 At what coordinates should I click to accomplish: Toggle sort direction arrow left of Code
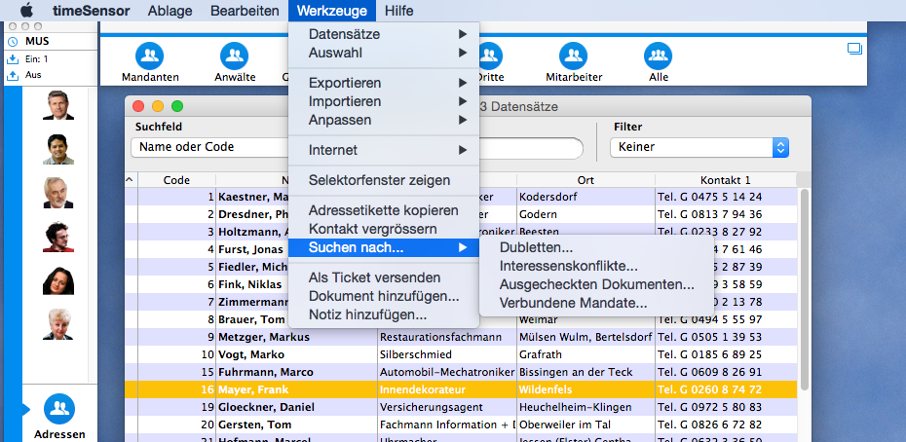130,180
